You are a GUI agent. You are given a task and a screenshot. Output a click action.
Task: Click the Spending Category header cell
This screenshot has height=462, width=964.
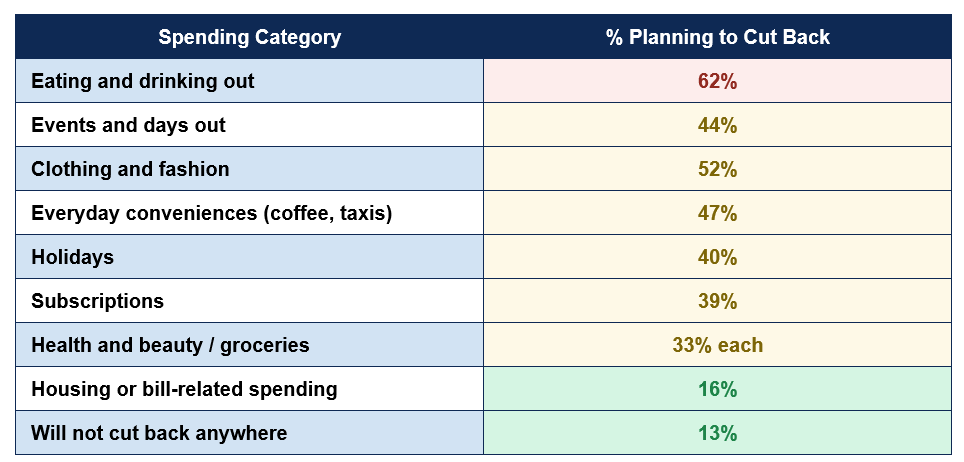point(250,37)
